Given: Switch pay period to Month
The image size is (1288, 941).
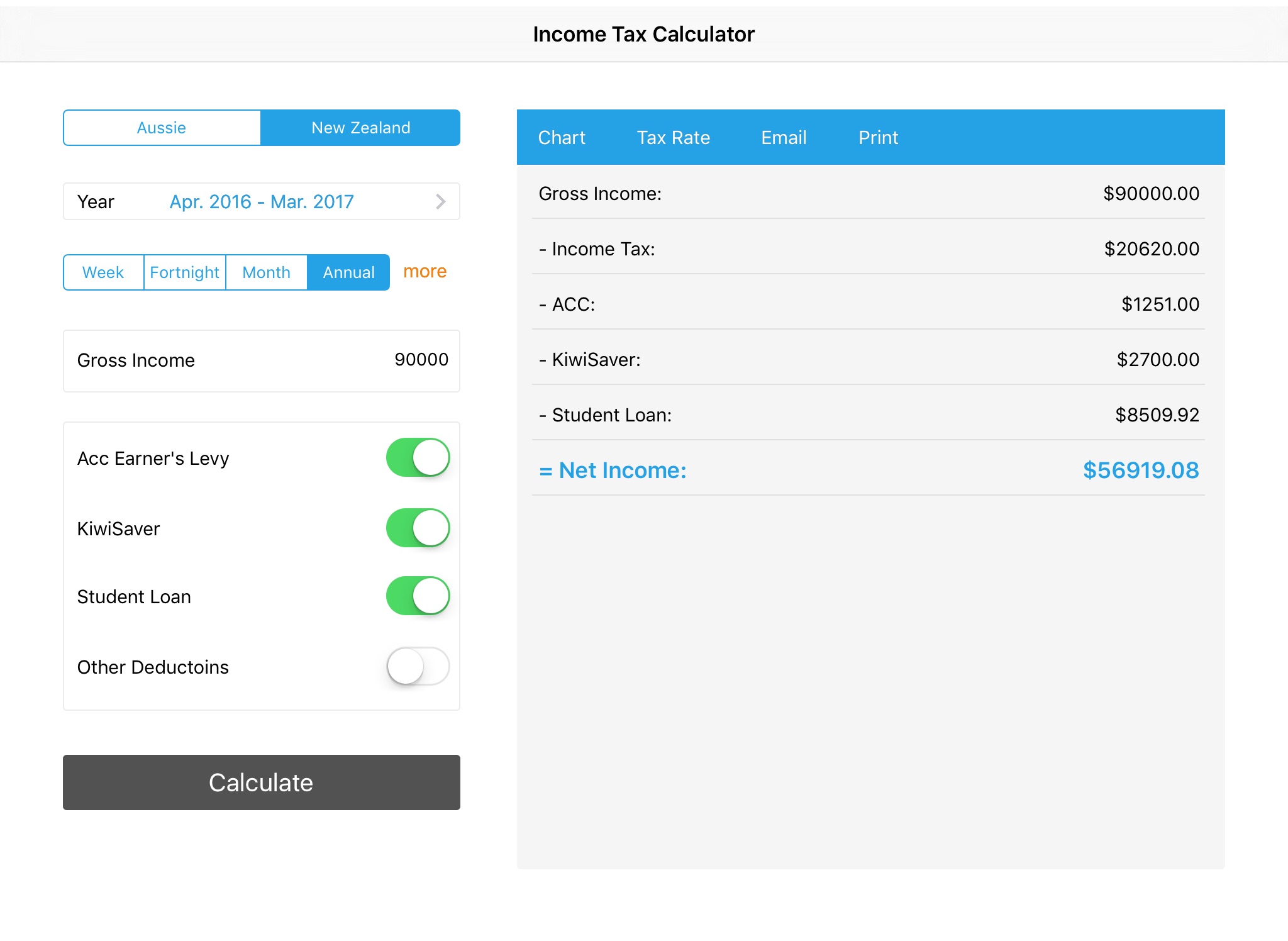Looking at the screenshot, I should [266, 272].
